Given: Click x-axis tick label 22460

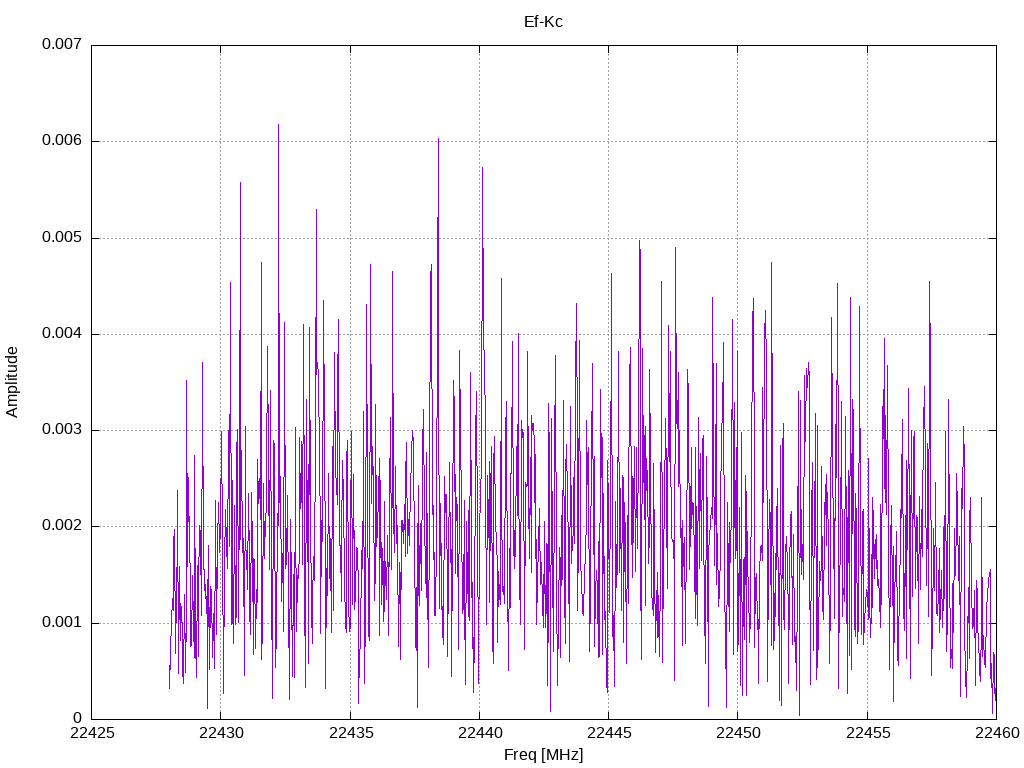Looking at the screenshot, I should coord(997,733).
